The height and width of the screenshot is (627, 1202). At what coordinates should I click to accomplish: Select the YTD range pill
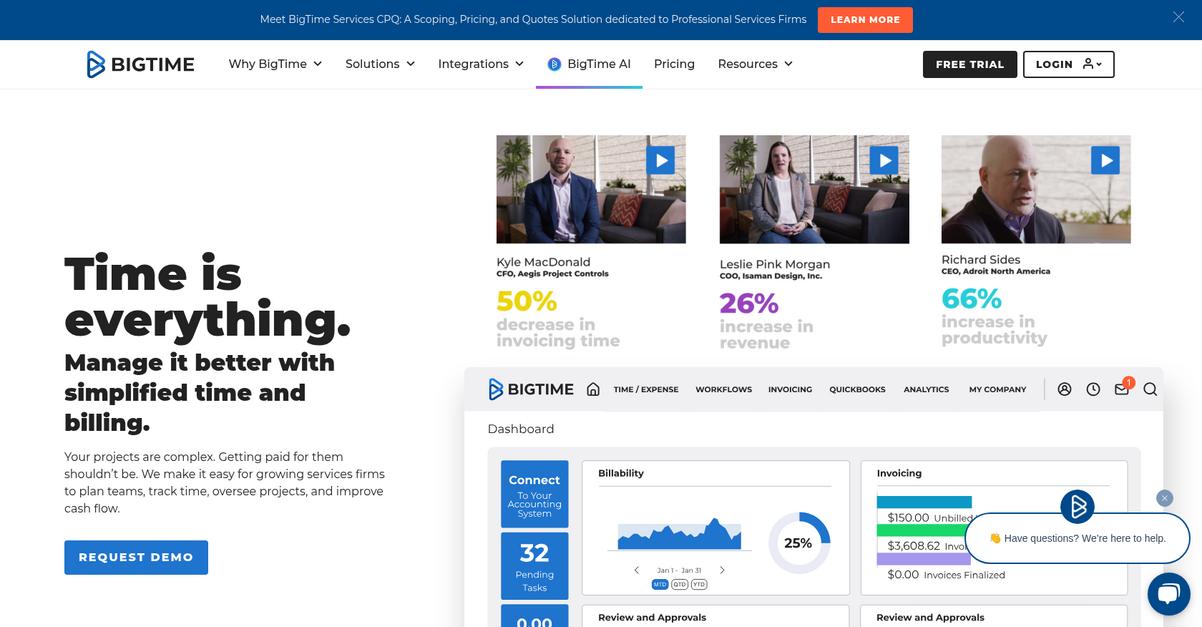point(699,584)
